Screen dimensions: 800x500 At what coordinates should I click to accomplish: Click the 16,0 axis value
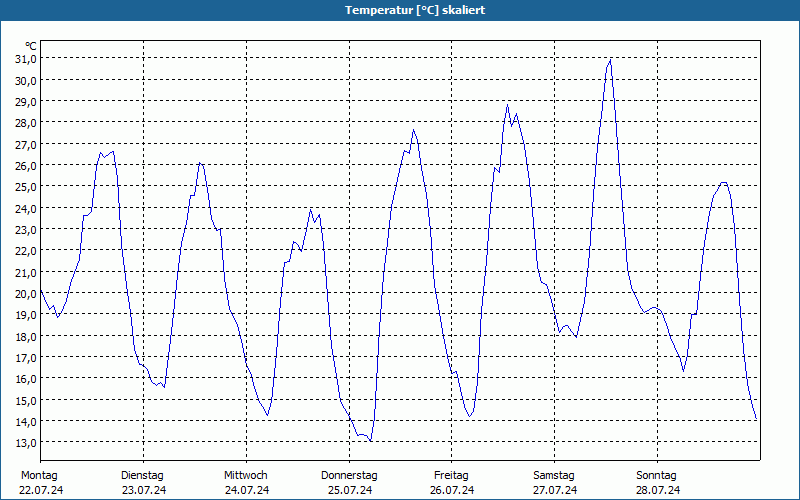26,379
